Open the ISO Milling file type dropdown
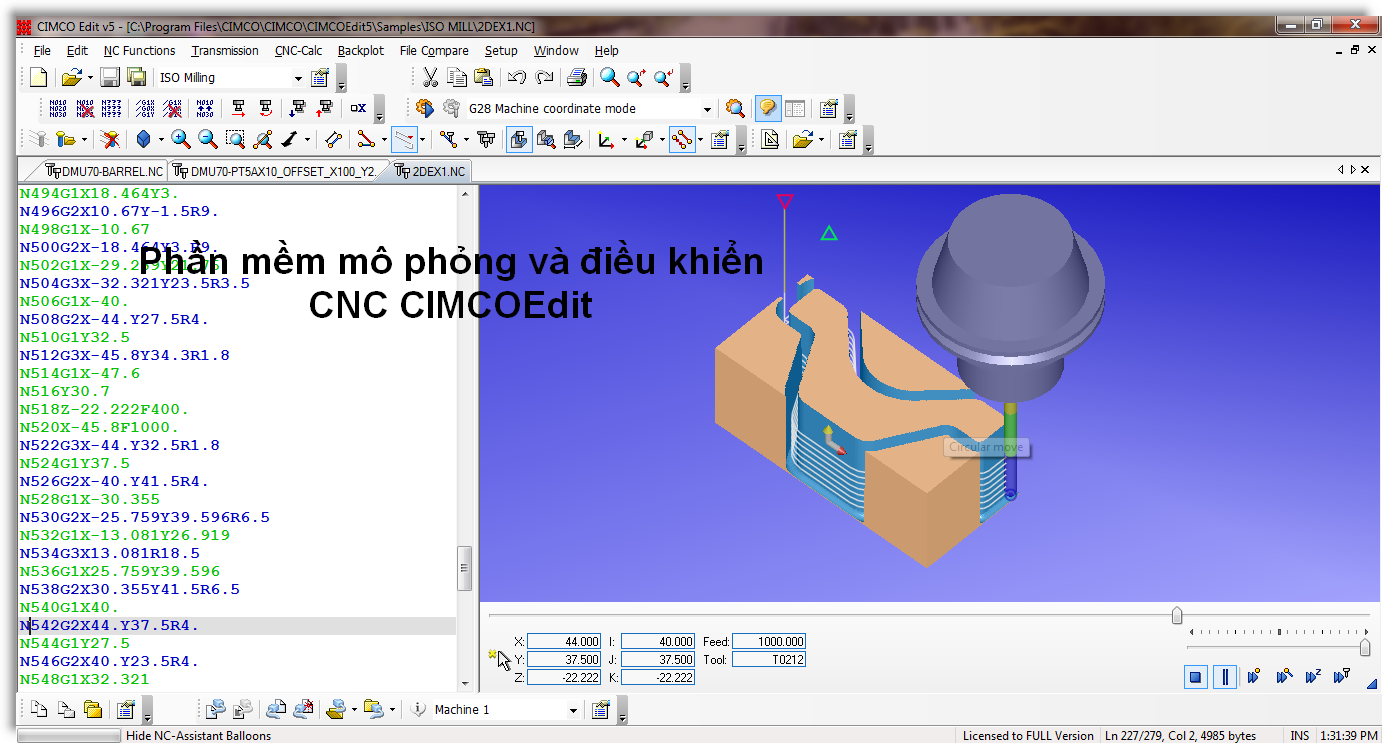 [298, 78]
